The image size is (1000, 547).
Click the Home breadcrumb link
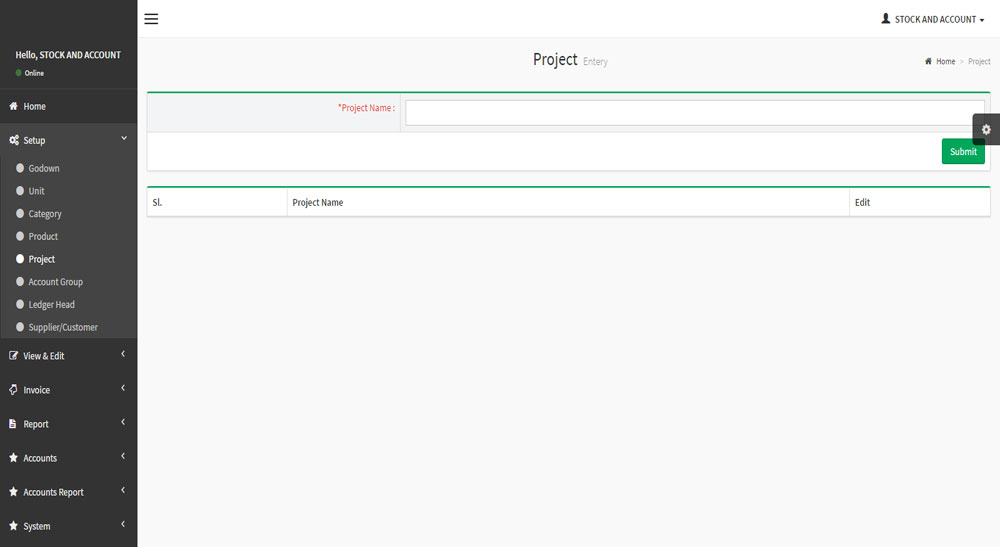point(945,61)
